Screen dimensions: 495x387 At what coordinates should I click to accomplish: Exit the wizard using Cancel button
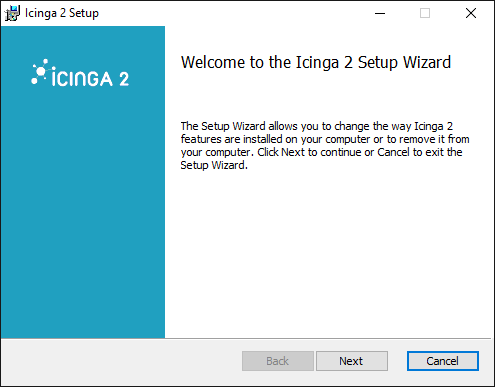pyautogui.click(x=443, y=361)
